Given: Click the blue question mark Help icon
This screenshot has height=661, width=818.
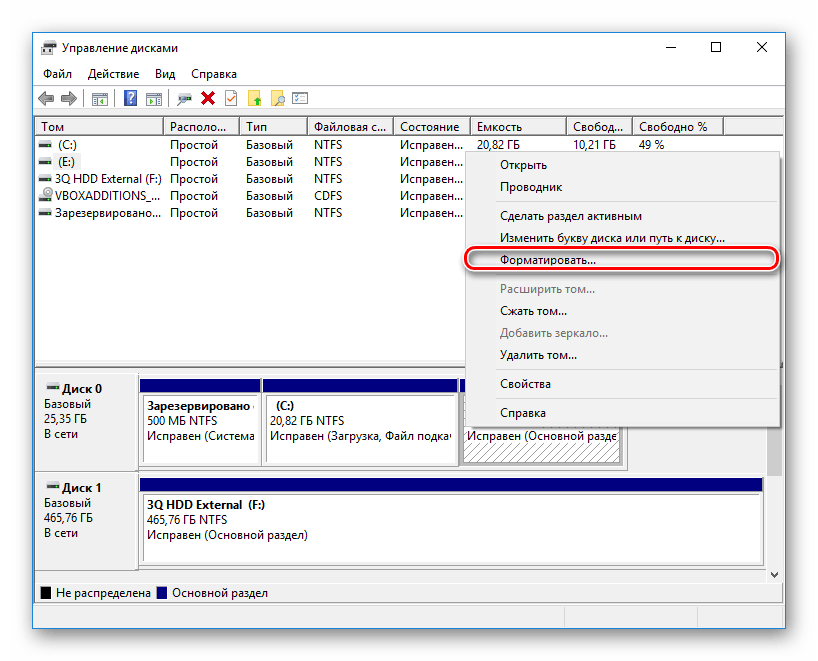Looking at the screenshot, I should (x=130, y=98).
